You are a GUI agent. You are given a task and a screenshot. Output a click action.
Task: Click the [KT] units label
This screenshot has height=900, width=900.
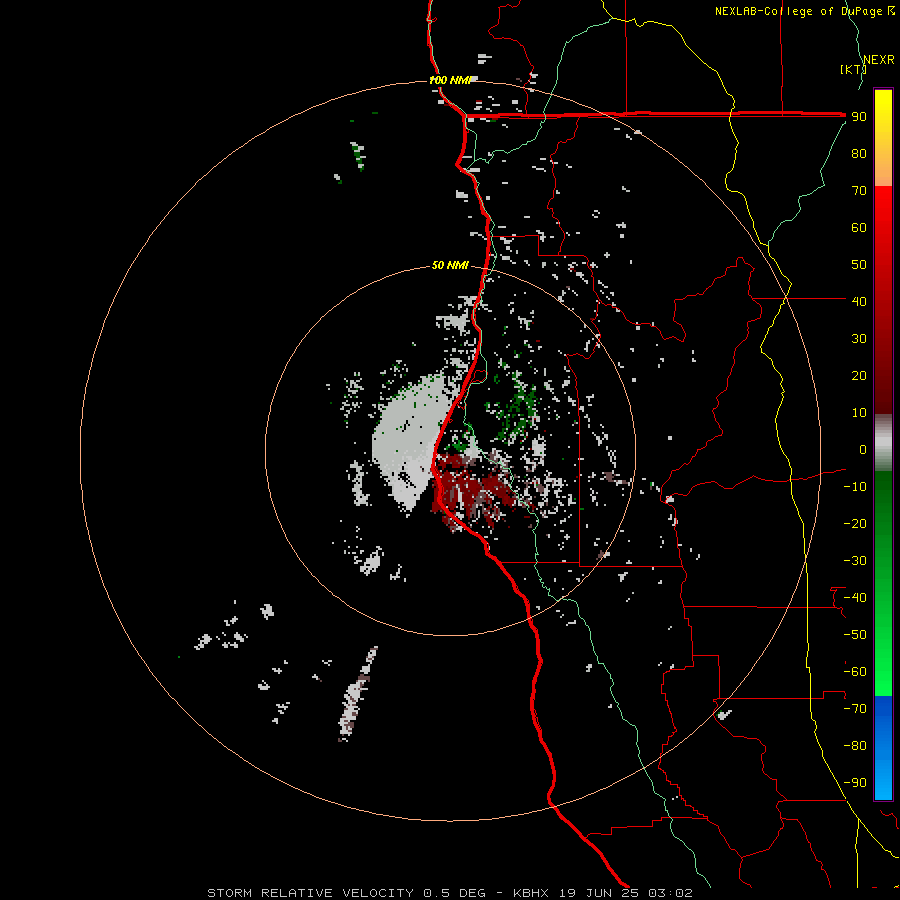[x=853, y=69]
